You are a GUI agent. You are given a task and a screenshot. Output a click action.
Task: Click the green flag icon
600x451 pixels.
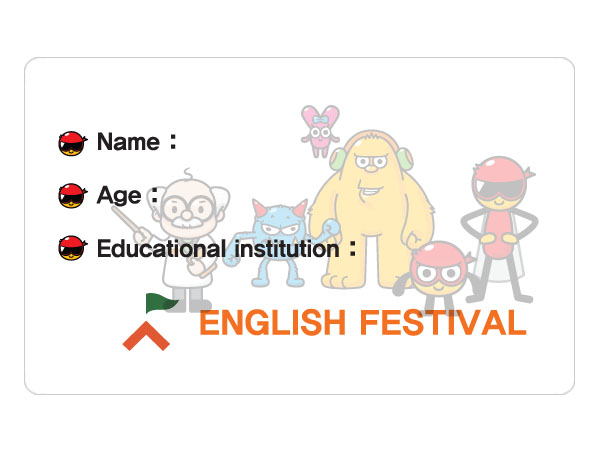[x=162, y=303]
